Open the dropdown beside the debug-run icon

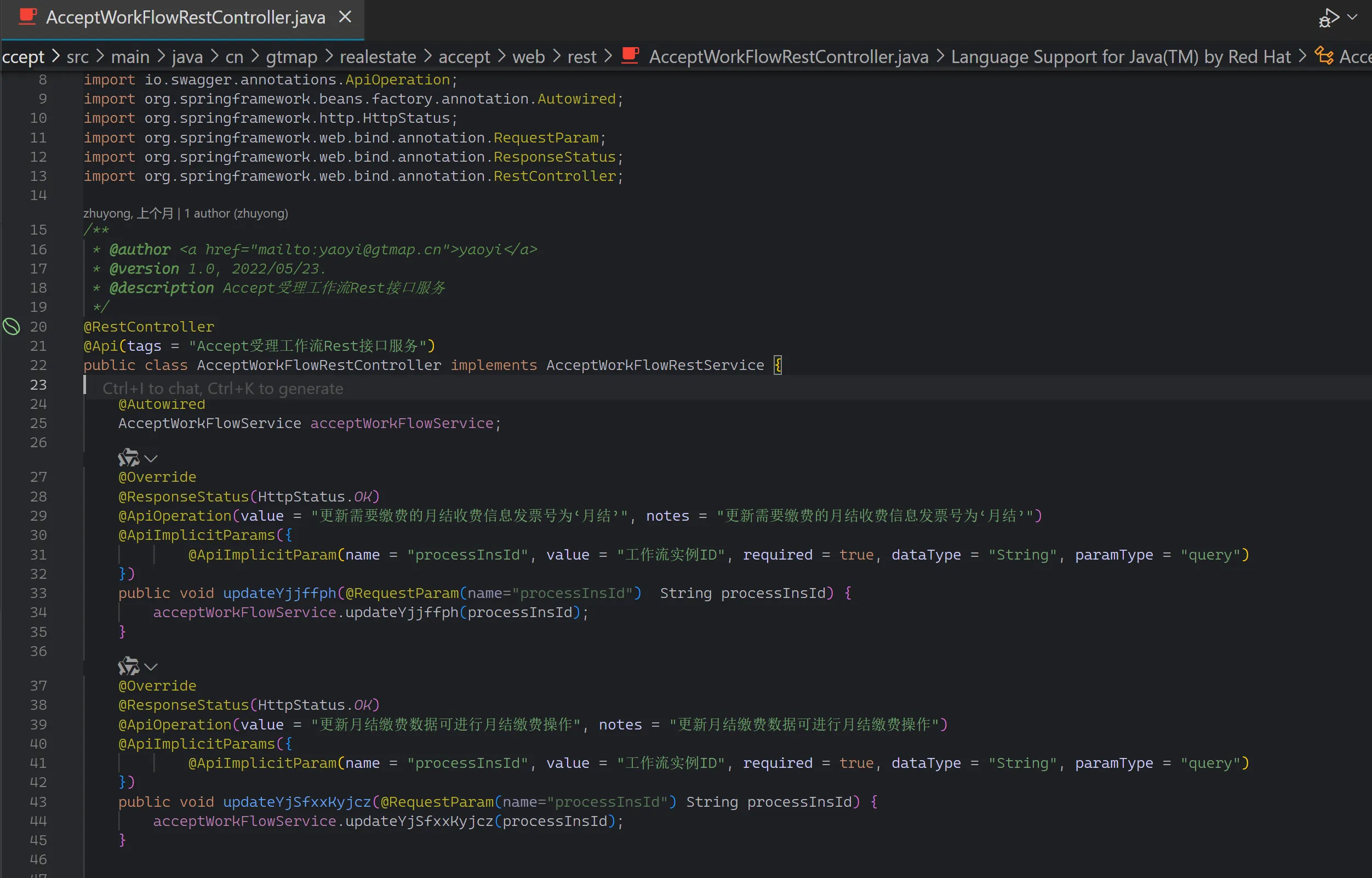pos(1353,18)
